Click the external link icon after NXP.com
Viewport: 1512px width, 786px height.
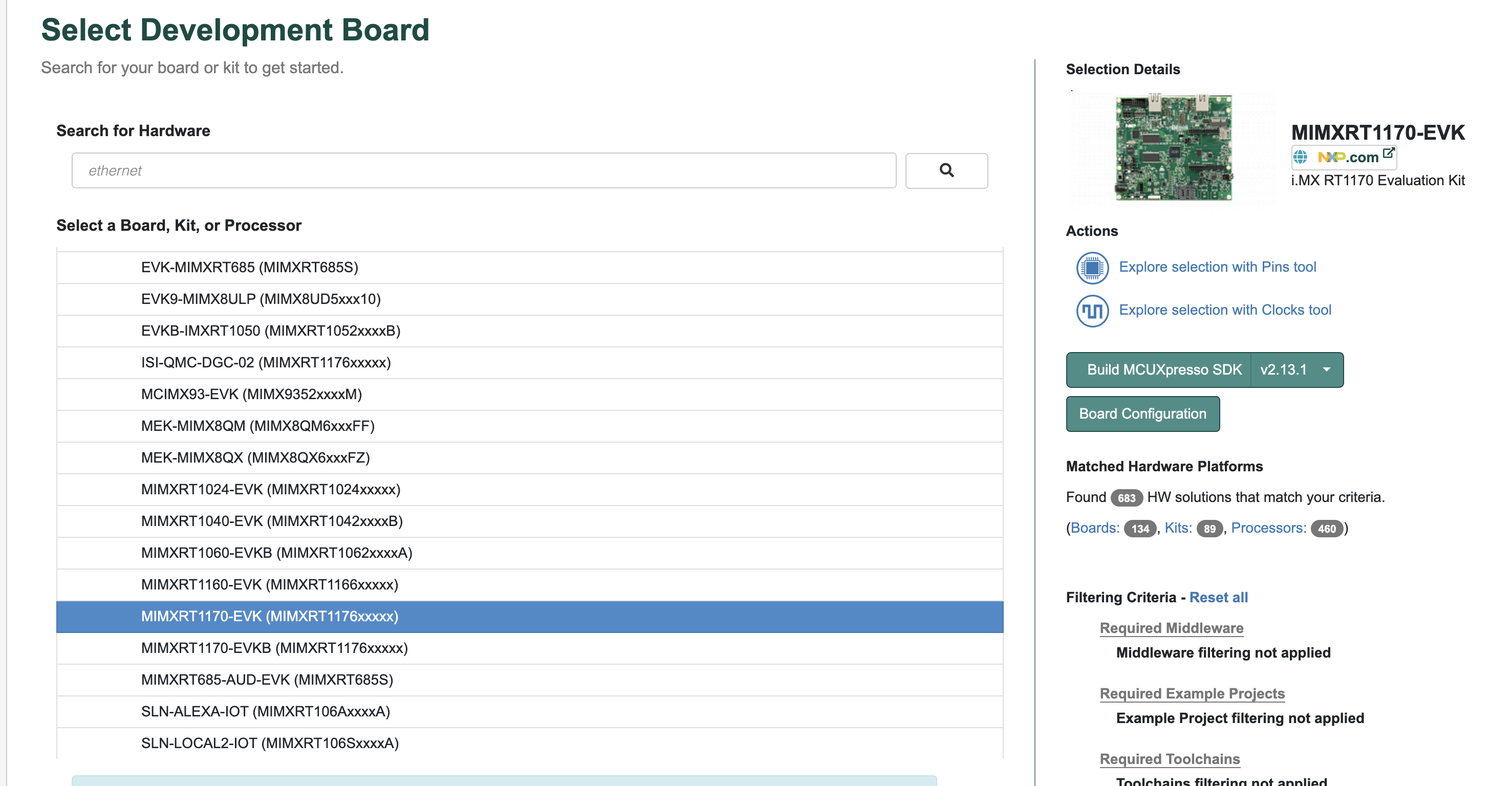pyautogui.click(x=1388, y=154)
